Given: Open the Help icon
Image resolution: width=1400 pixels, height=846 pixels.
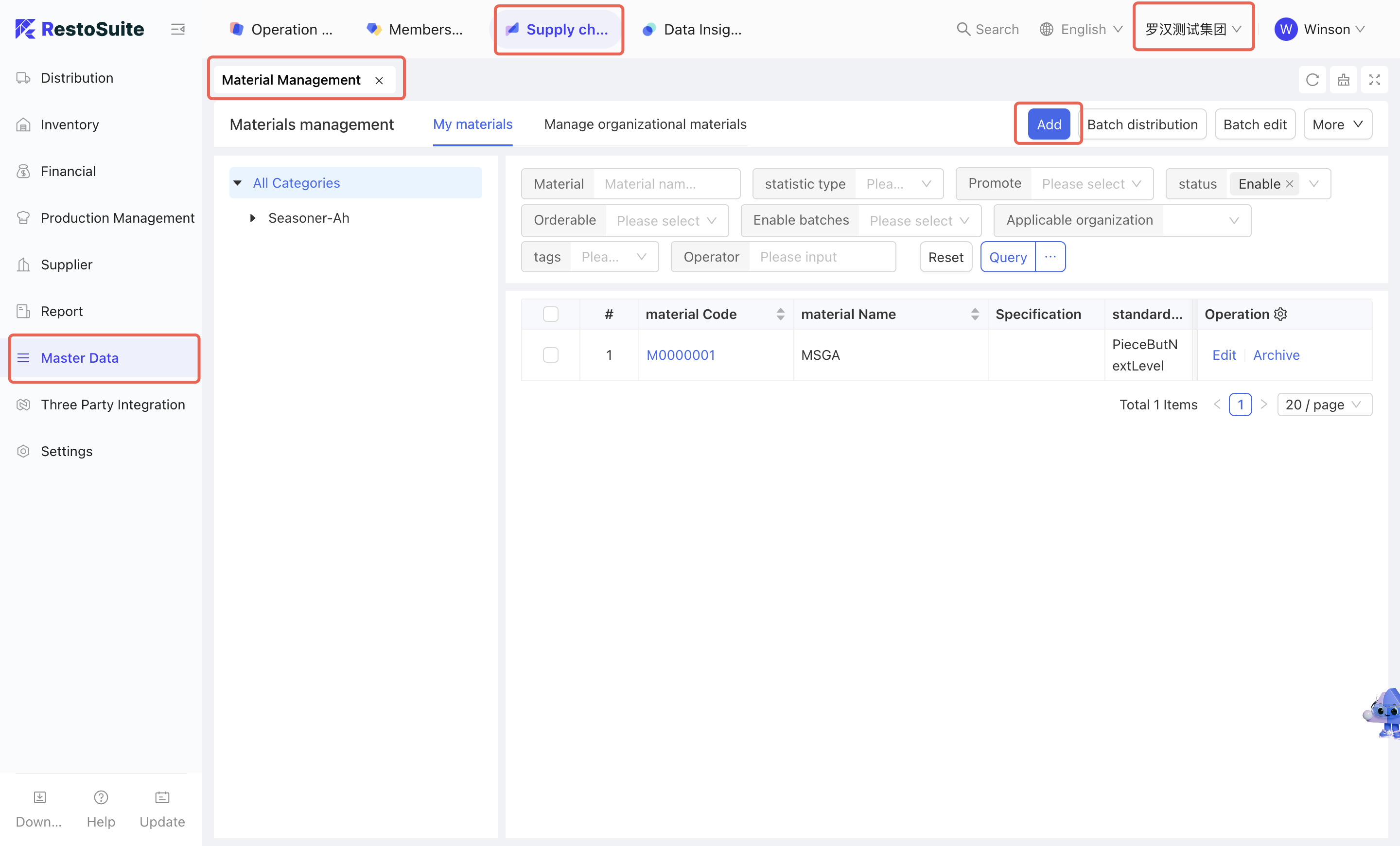Looking at the screenshot, I should point(101,798).
